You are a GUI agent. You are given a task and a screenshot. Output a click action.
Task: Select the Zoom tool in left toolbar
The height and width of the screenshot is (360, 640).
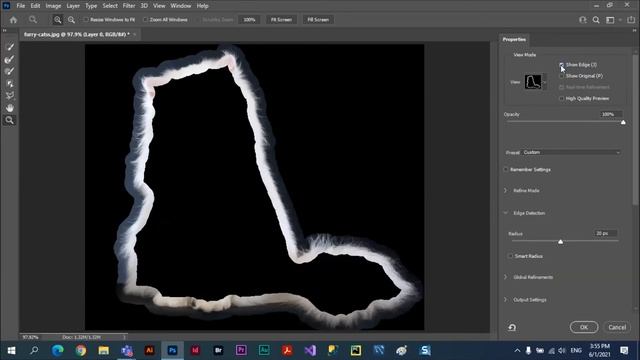point(9,120)
